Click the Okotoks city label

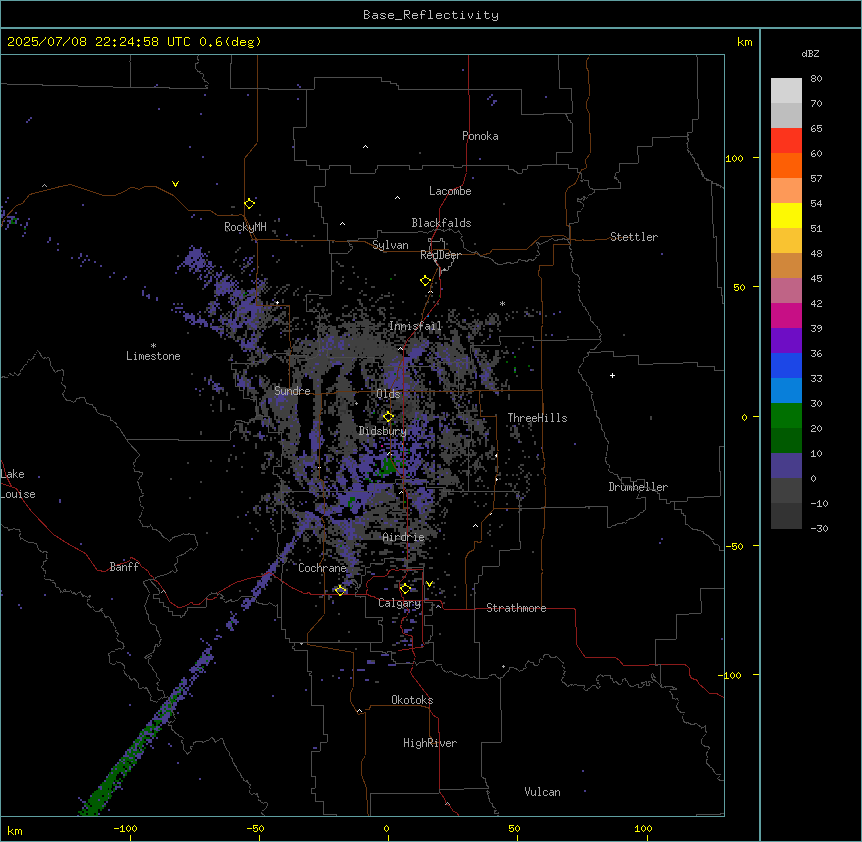pyautogui.click(x=412, y=700)
